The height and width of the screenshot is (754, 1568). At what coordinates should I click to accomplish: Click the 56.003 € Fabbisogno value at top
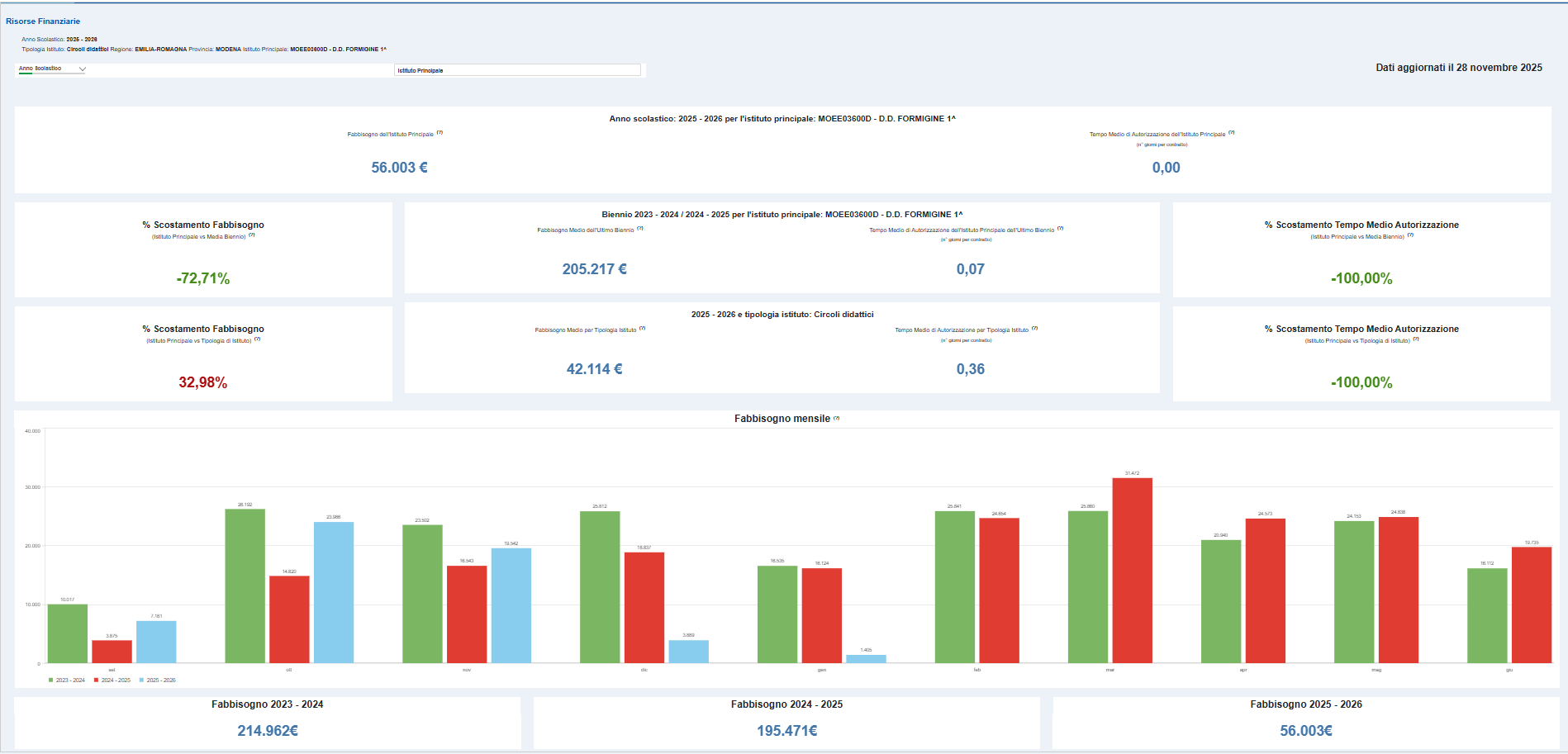tap(399, 168)
